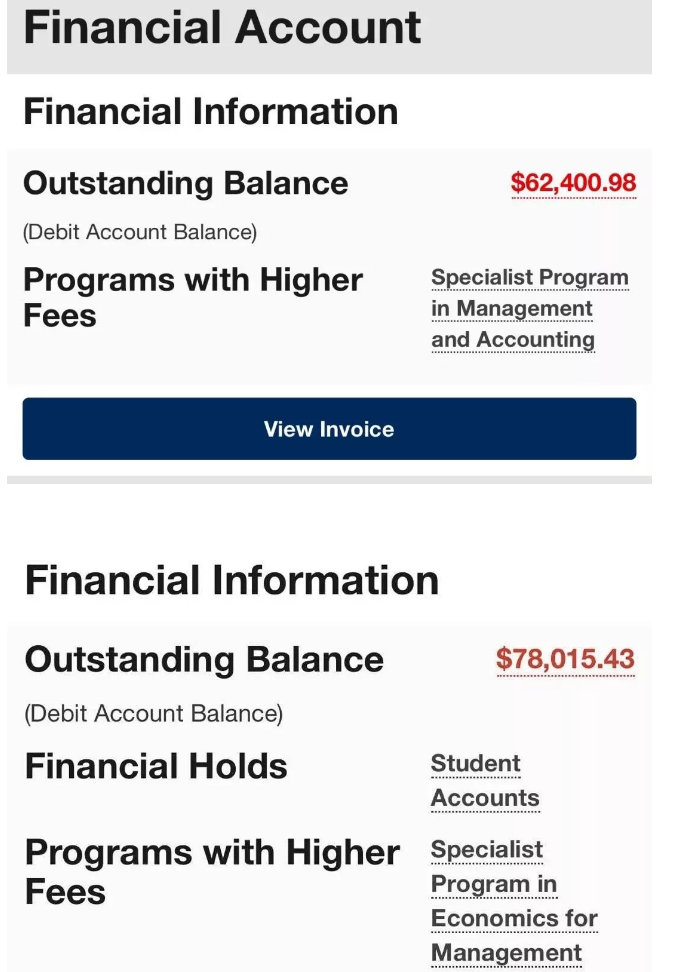This screenshot has height=972, width=677.
Task: Click Debit Account Balance note under the $62,400.98 balance
Action: point(139,232)
